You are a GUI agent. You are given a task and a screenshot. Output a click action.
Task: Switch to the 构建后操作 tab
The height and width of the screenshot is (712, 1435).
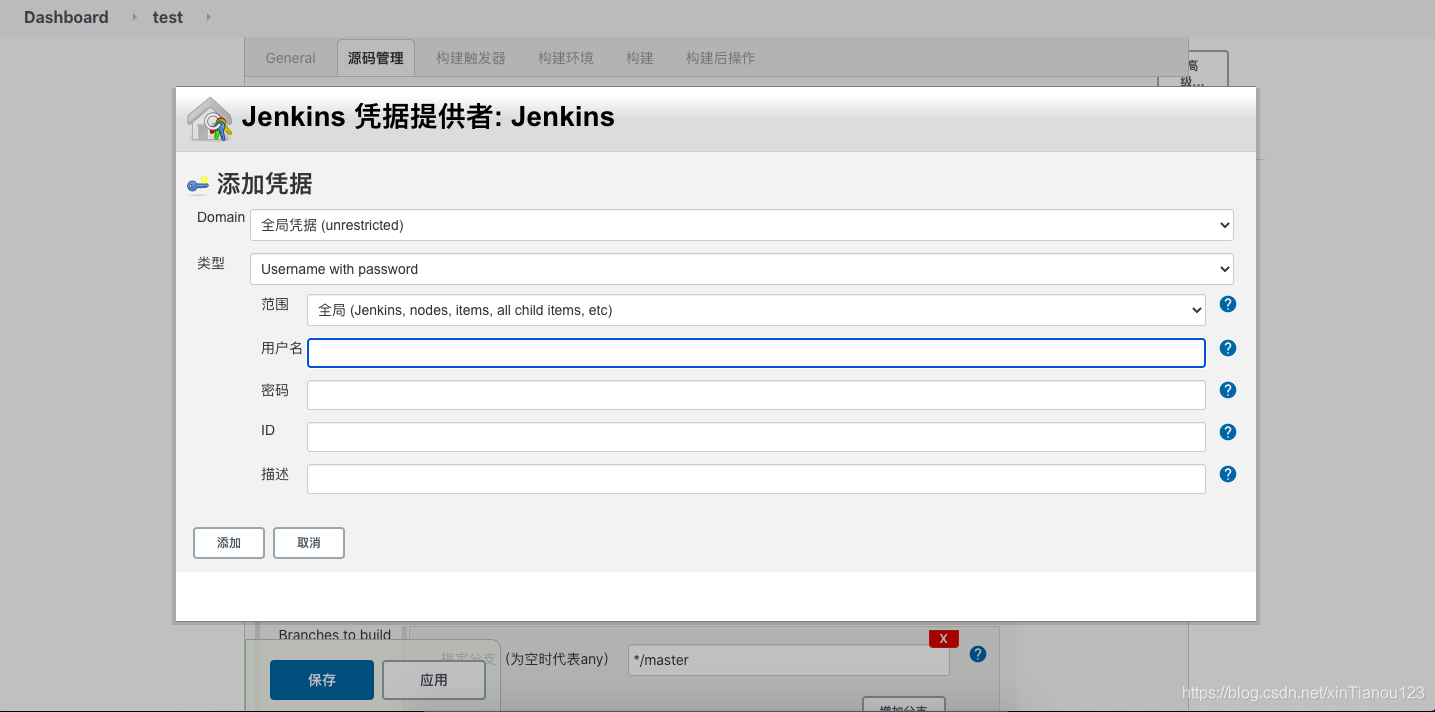[x=720, y=58]
